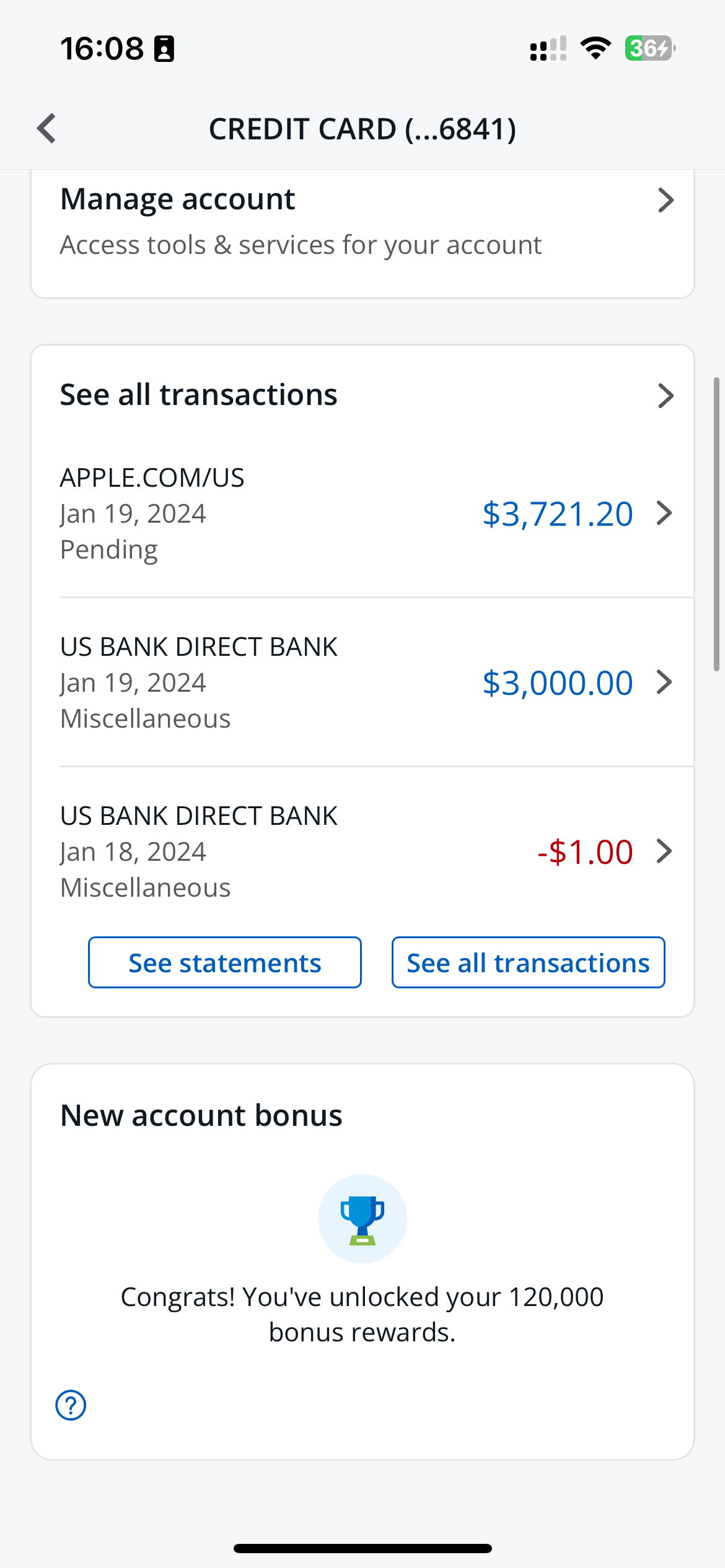Tap the question mark help icon
725x1568 pixels.
[x=71, y=1405]
